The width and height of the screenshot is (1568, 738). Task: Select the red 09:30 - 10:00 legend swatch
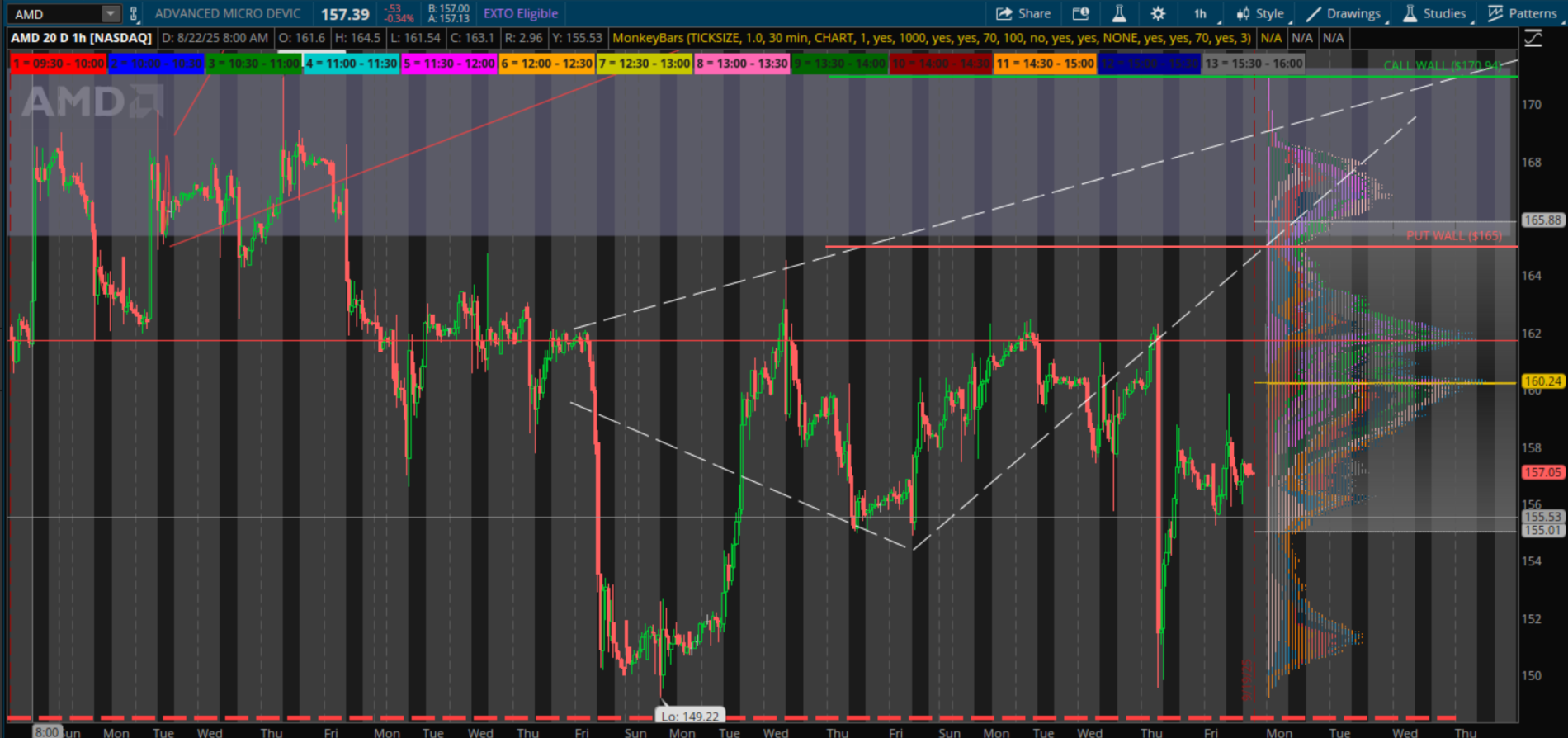59,64
